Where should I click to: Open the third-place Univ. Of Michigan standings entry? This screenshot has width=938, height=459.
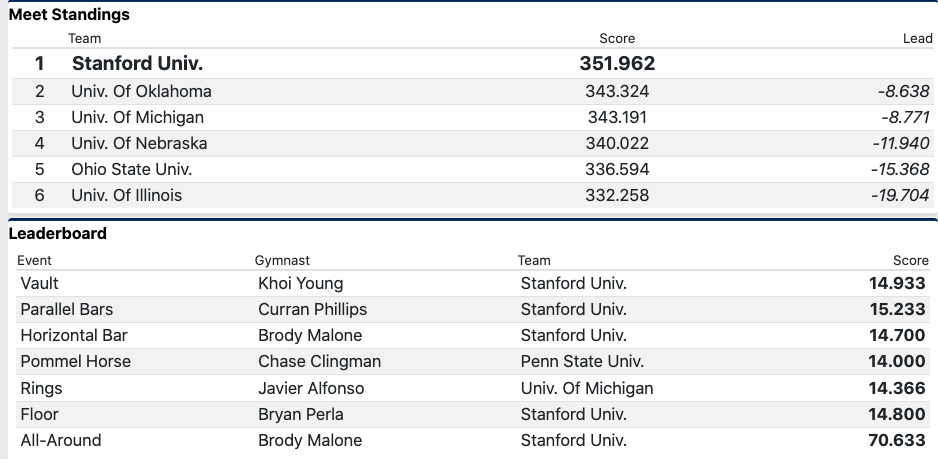click(137, 117)
